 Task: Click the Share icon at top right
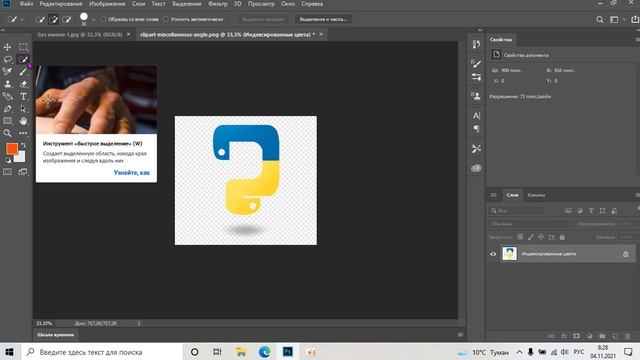635,19
